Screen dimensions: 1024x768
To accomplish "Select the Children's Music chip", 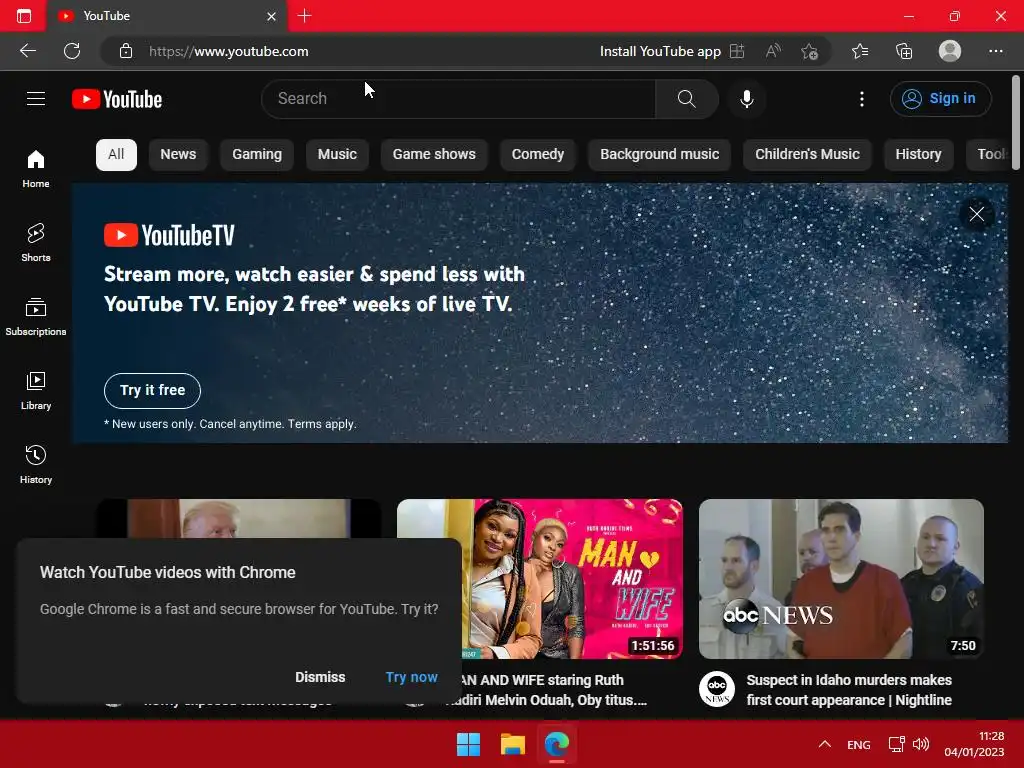I will (x=807, y=154).
